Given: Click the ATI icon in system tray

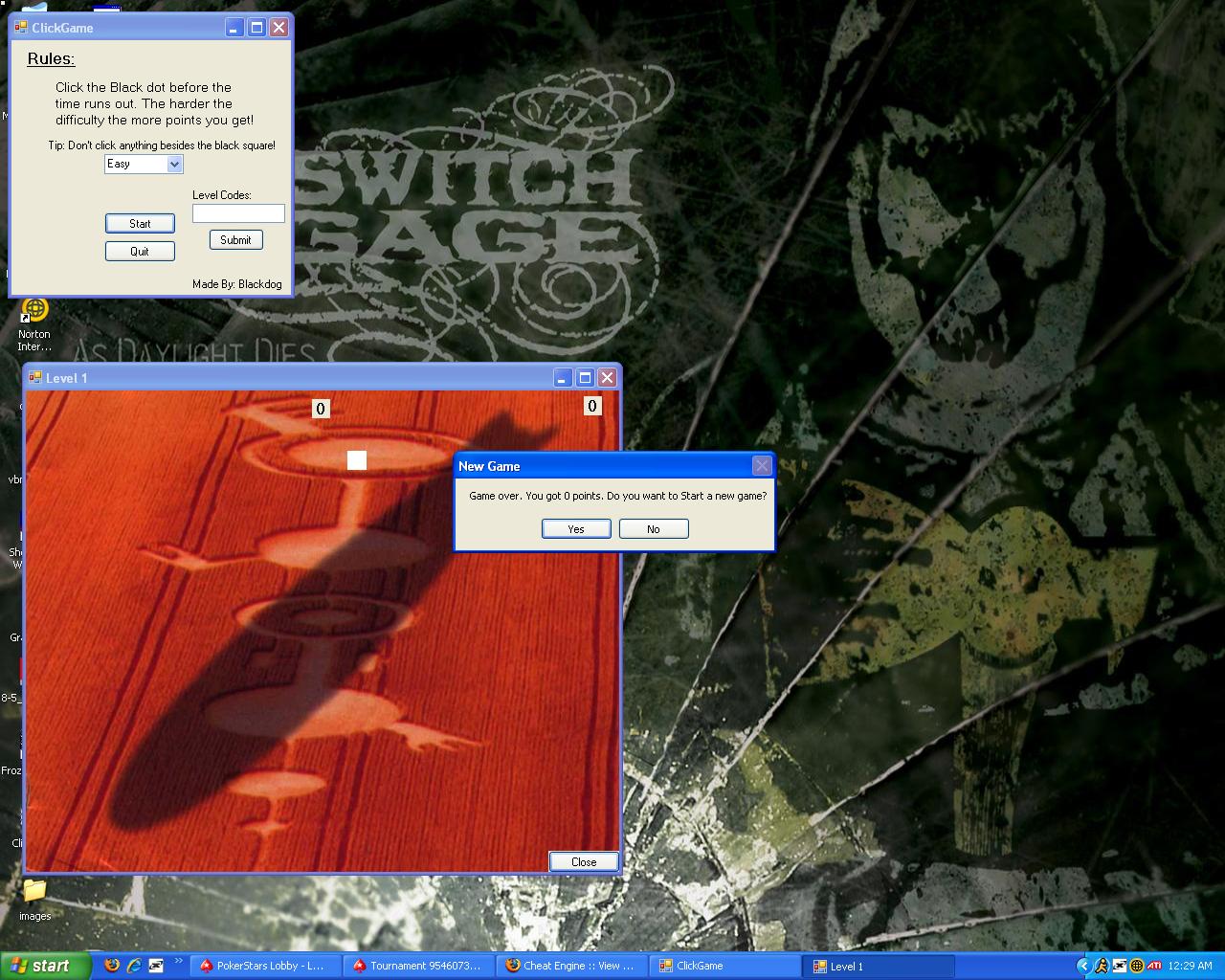Looking at the screenshot, I should (1155, 966).
